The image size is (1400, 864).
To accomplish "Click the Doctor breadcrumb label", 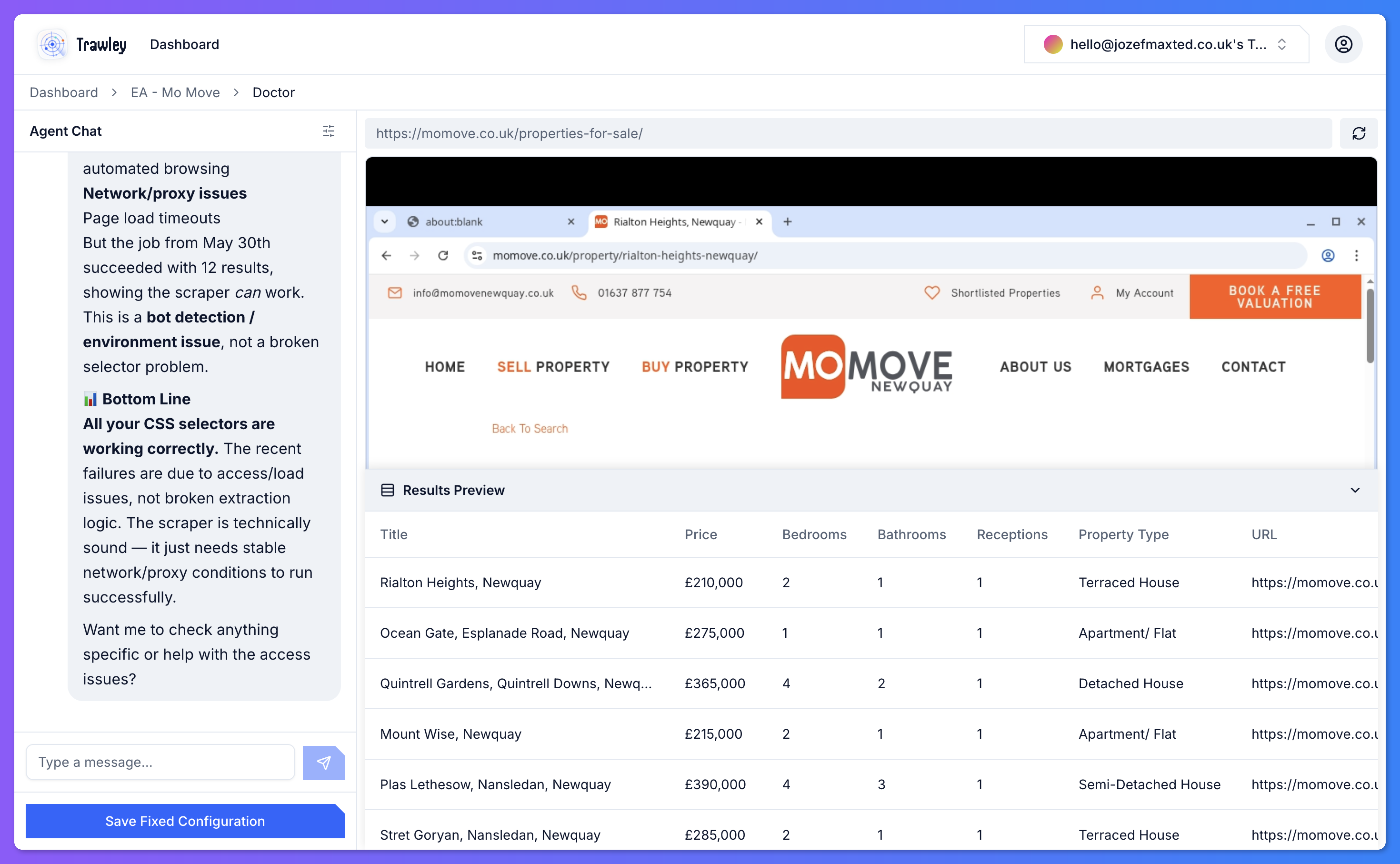I will pyautogui.click(x=274, y=92).
